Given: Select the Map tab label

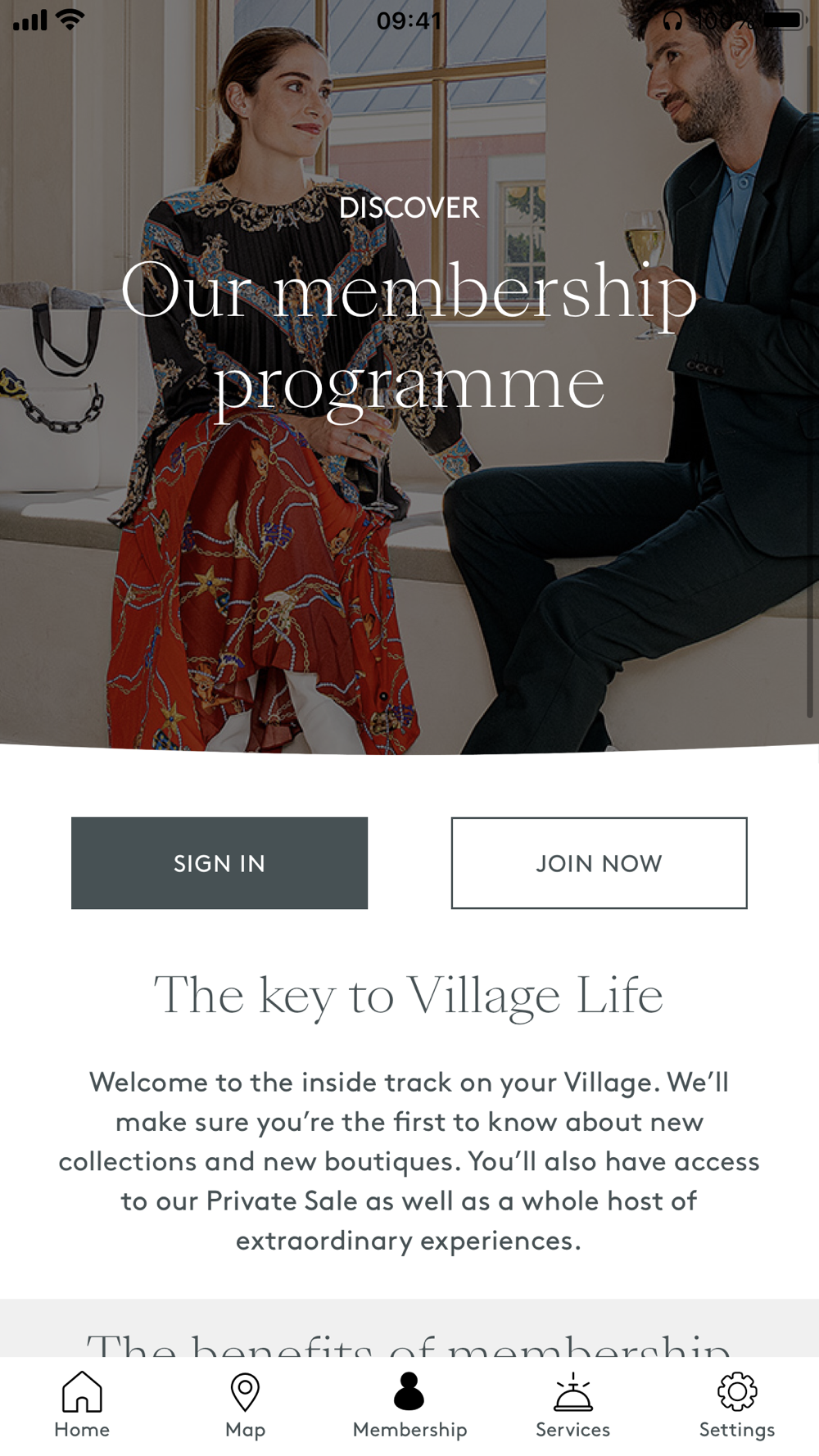Looking at the screenshot, I should point(245,1431).
